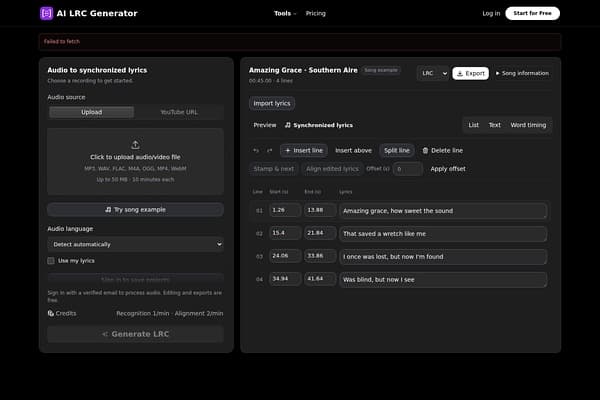Click the Apply offset button
600x400 pixels.
coord(448,169)
